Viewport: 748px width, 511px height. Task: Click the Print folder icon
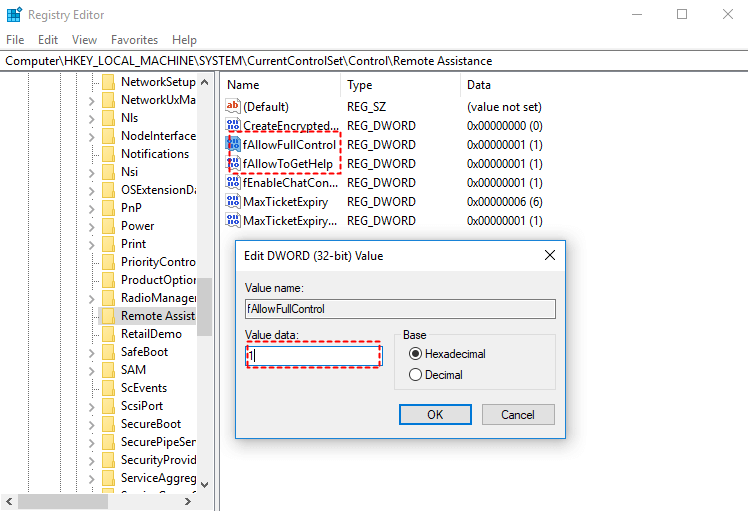[x=109, y=244]
